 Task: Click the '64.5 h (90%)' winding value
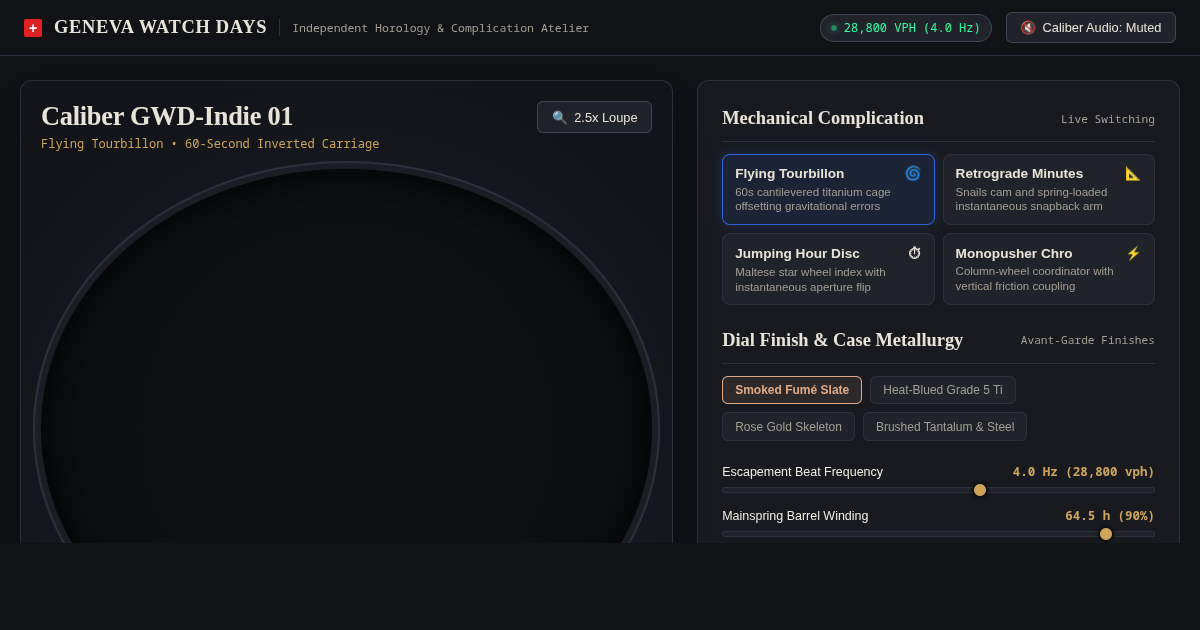[1110, 516]
